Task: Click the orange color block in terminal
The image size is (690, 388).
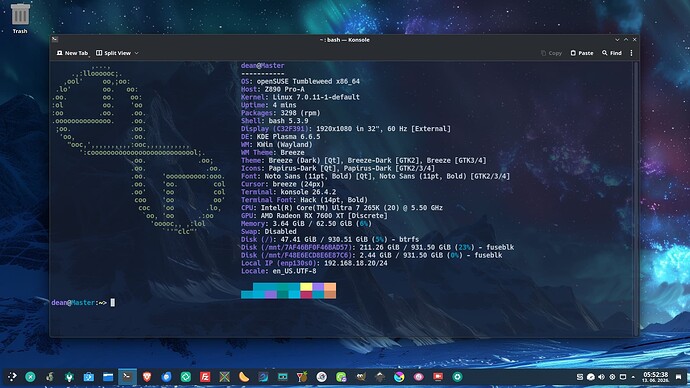Action: 330,287
